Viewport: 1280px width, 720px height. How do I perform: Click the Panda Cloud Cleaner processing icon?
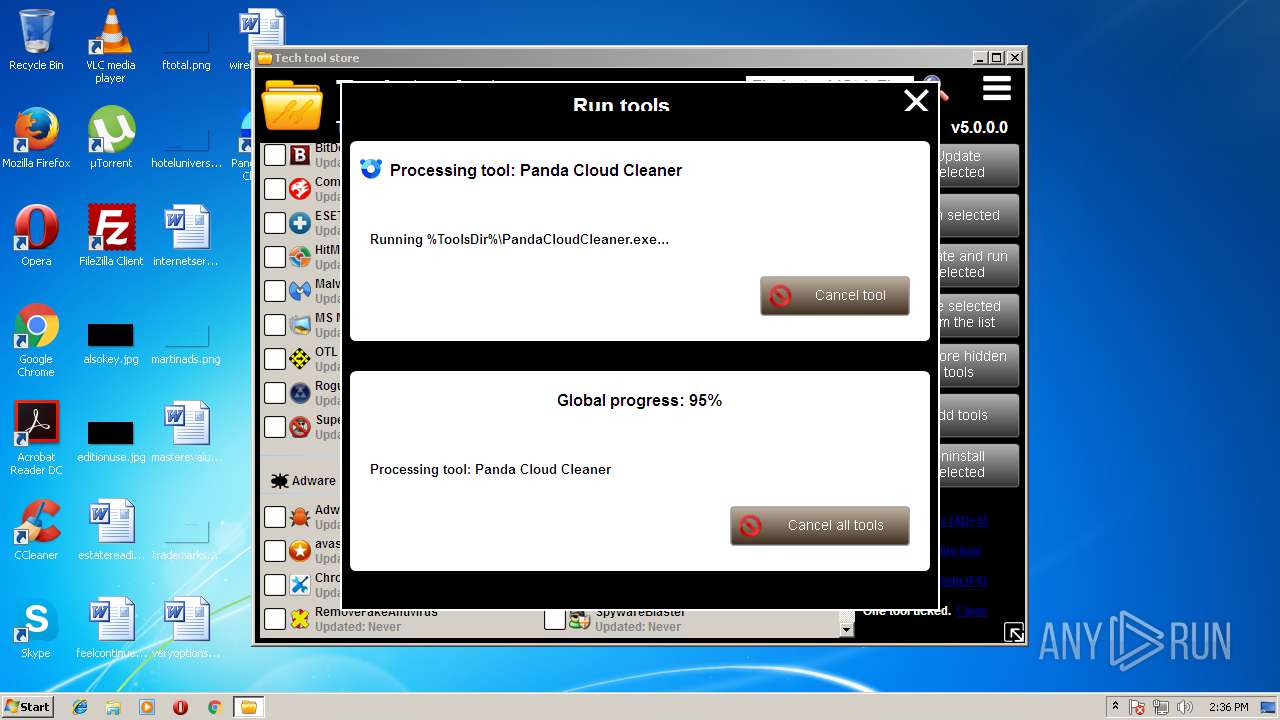(x=371, y=169)
